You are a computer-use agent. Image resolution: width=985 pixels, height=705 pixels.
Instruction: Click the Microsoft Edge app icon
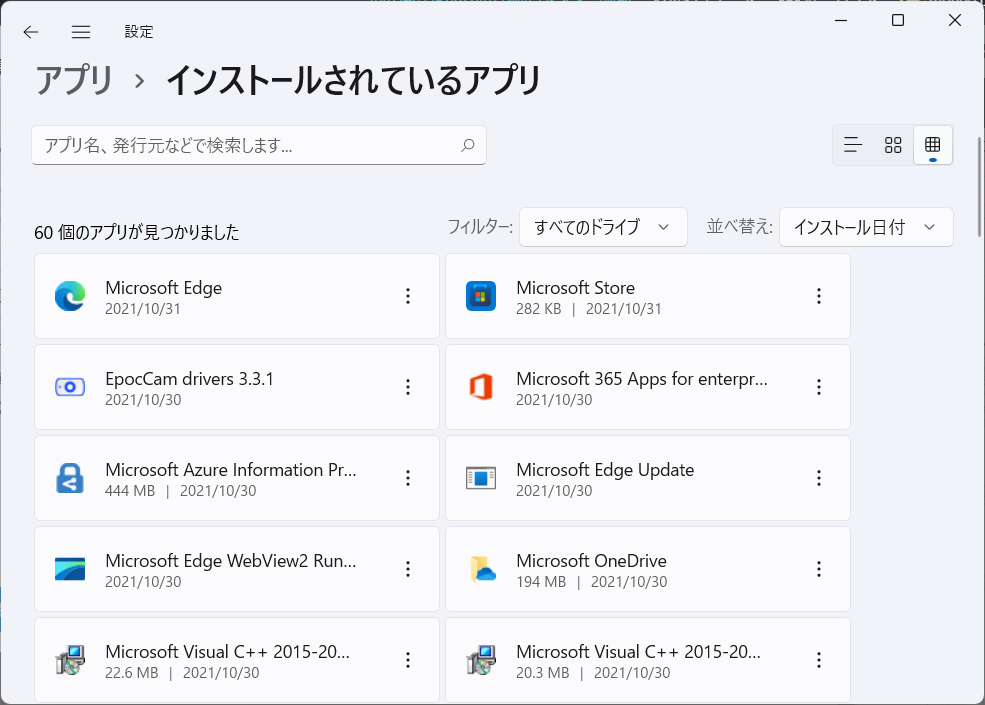point(70,296)
